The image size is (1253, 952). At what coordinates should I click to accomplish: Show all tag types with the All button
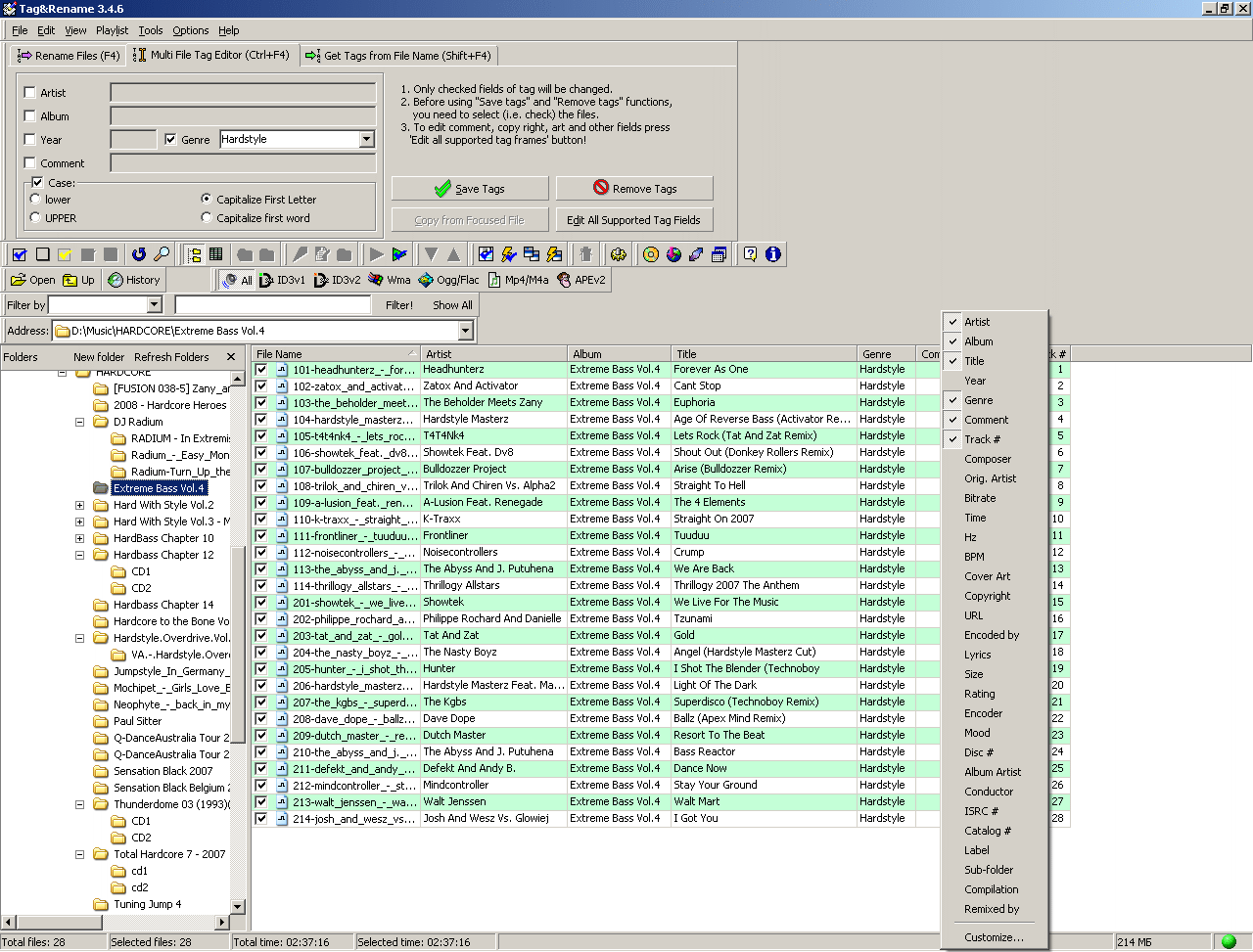237,280
